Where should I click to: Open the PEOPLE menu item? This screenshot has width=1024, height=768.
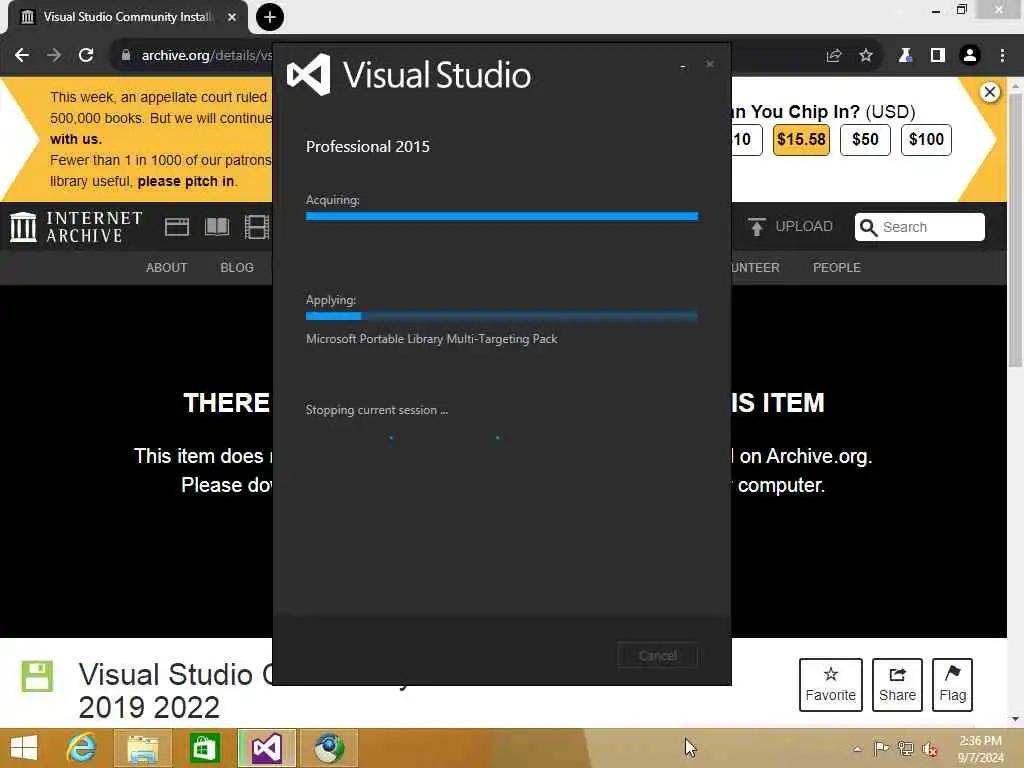[837, 268]
